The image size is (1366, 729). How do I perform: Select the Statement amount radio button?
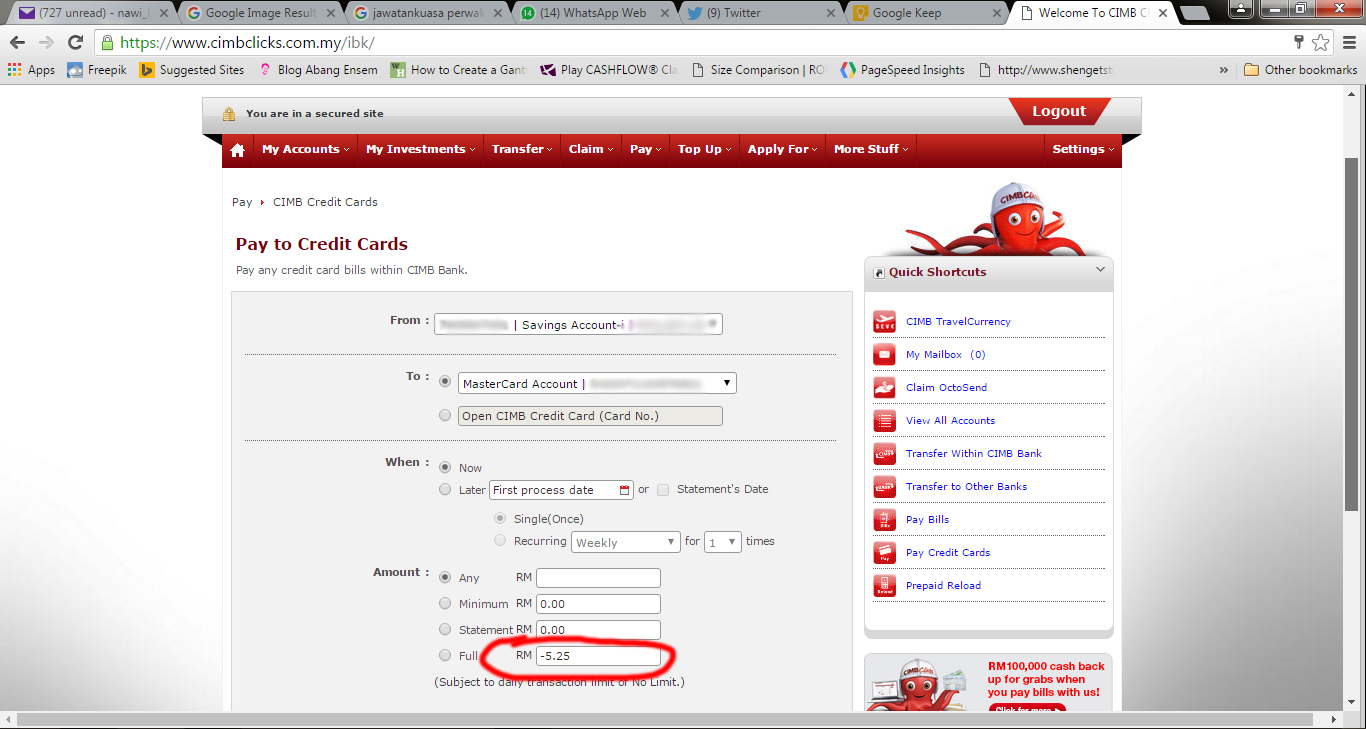(x=445, y=629)
